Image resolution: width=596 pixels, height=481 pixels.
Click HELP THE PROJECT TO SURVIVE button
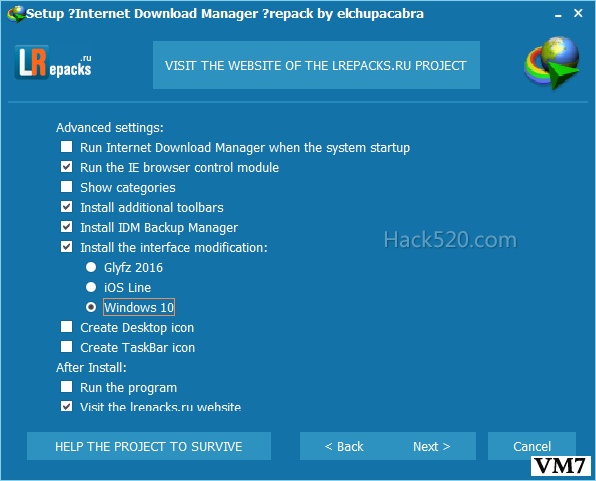pyautogui.click(x=149, y=446)
